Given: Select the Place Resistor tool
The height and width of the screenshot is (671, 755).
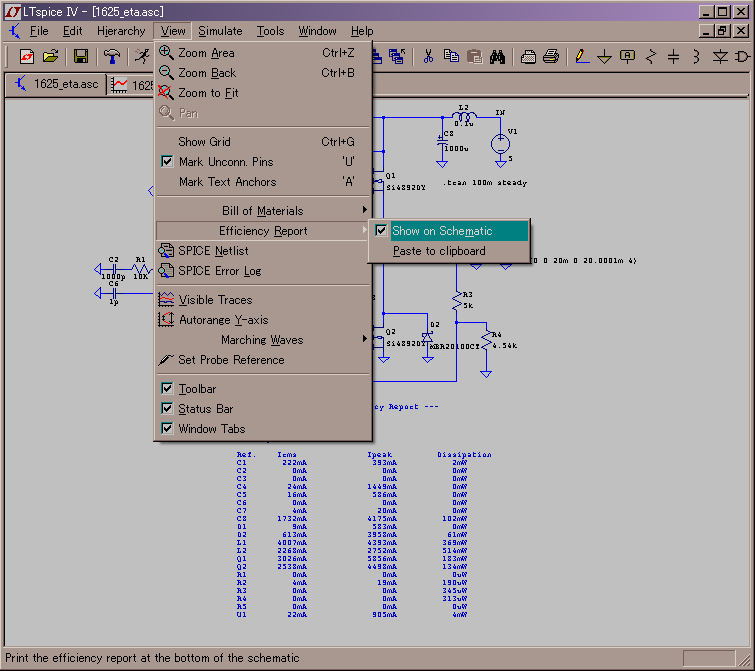Looking at the screenshot, I should click(x=651, y=56).
